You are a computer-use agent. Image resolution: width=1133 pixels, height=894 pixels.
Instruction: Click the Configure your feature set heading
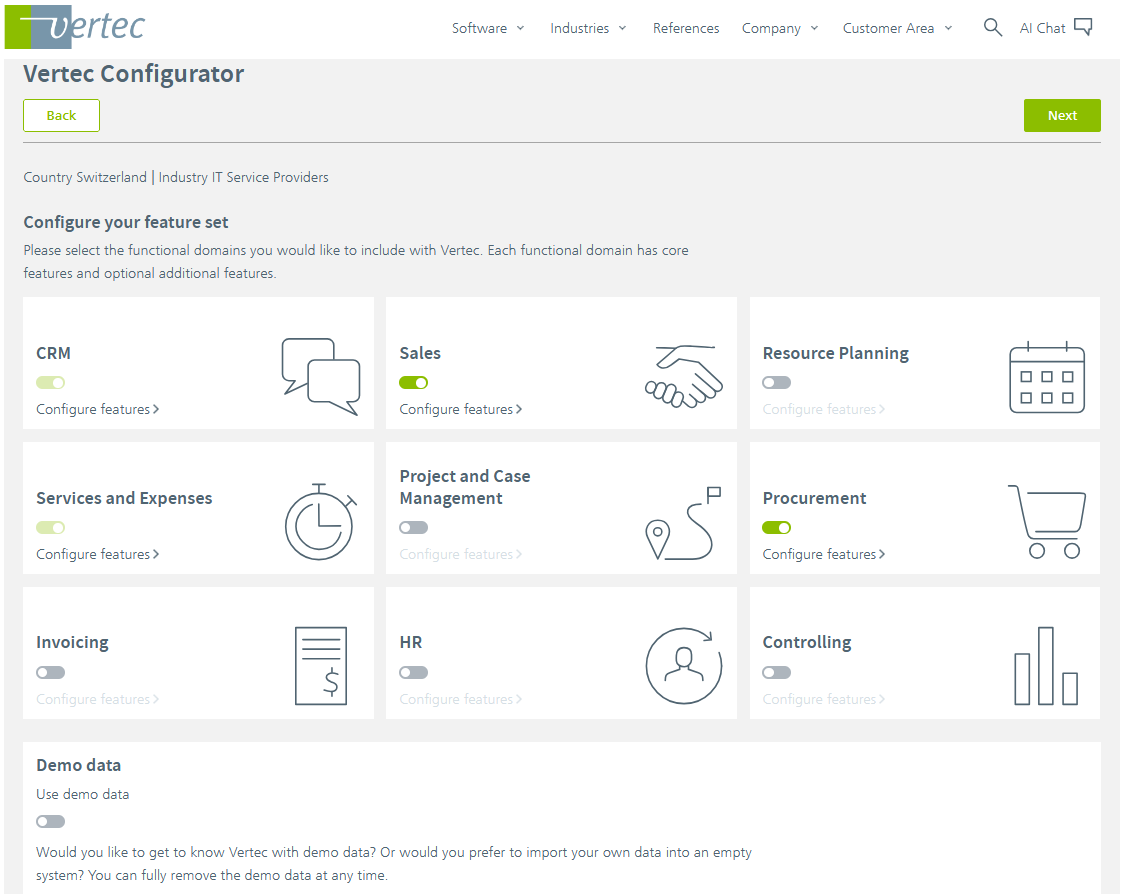[x=126, y=223]
